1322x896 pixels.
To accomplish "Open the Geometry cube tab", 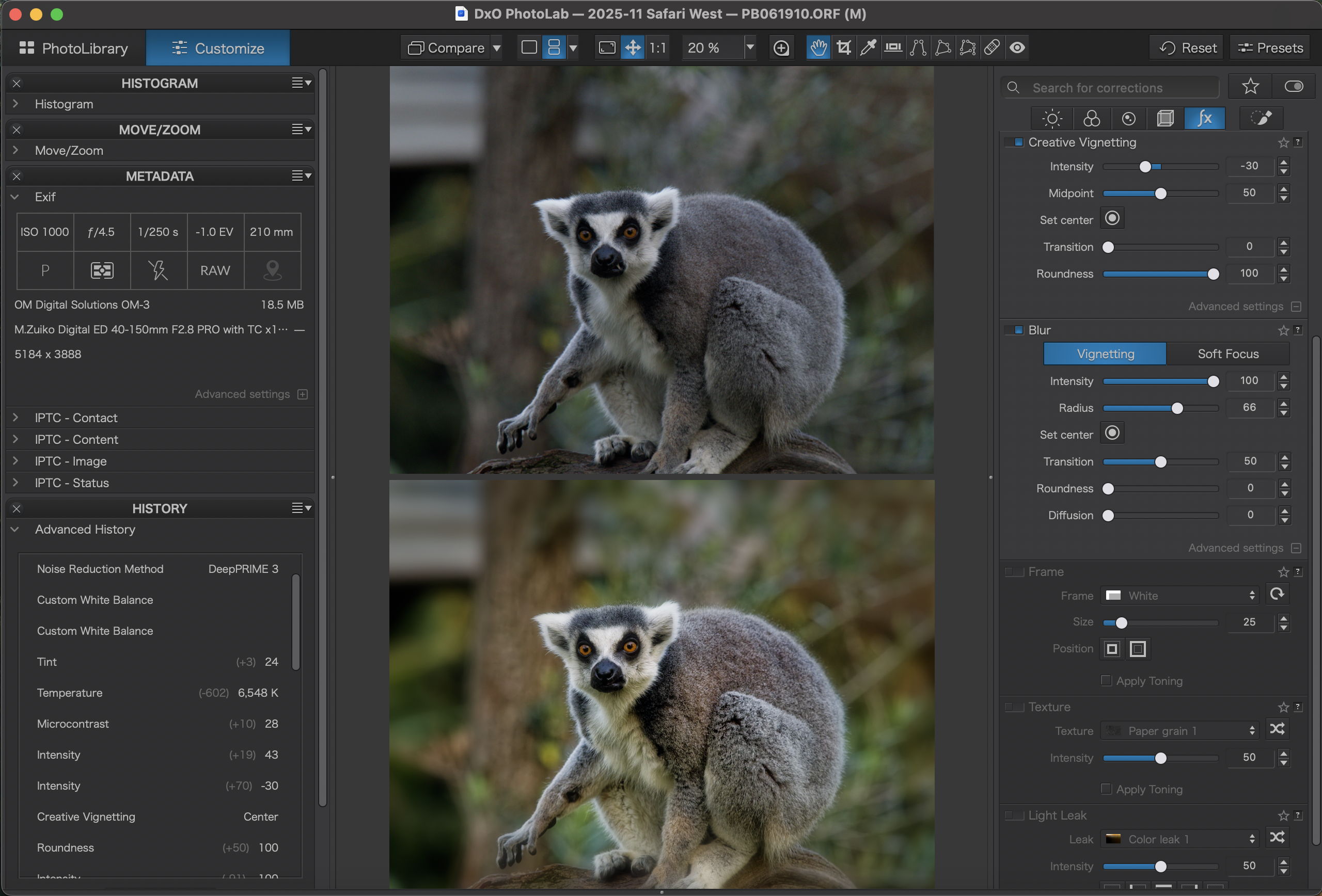I will [1165, 118].
